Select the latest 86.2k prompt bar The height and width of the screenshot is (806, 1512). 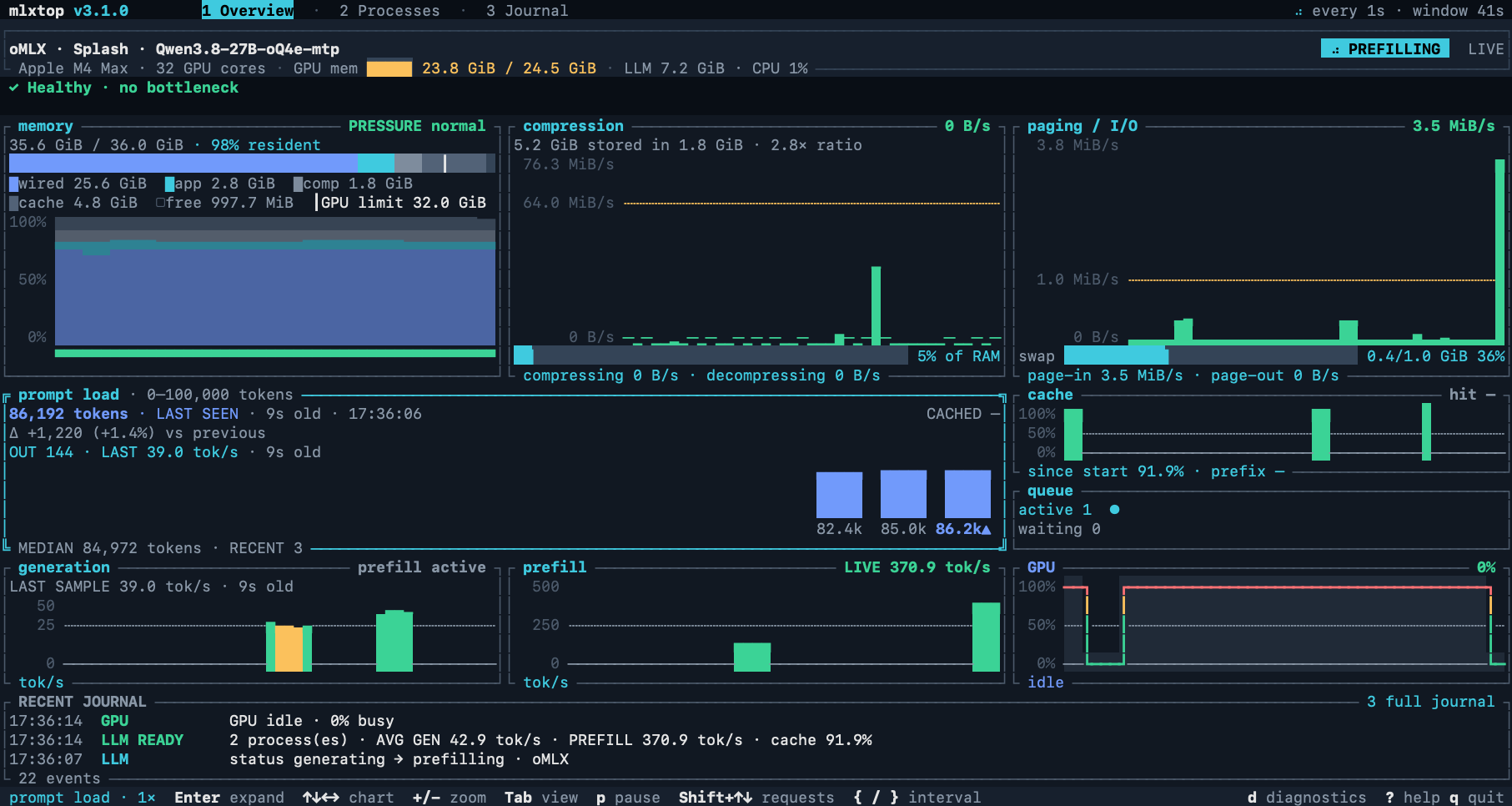pos(967,494)
